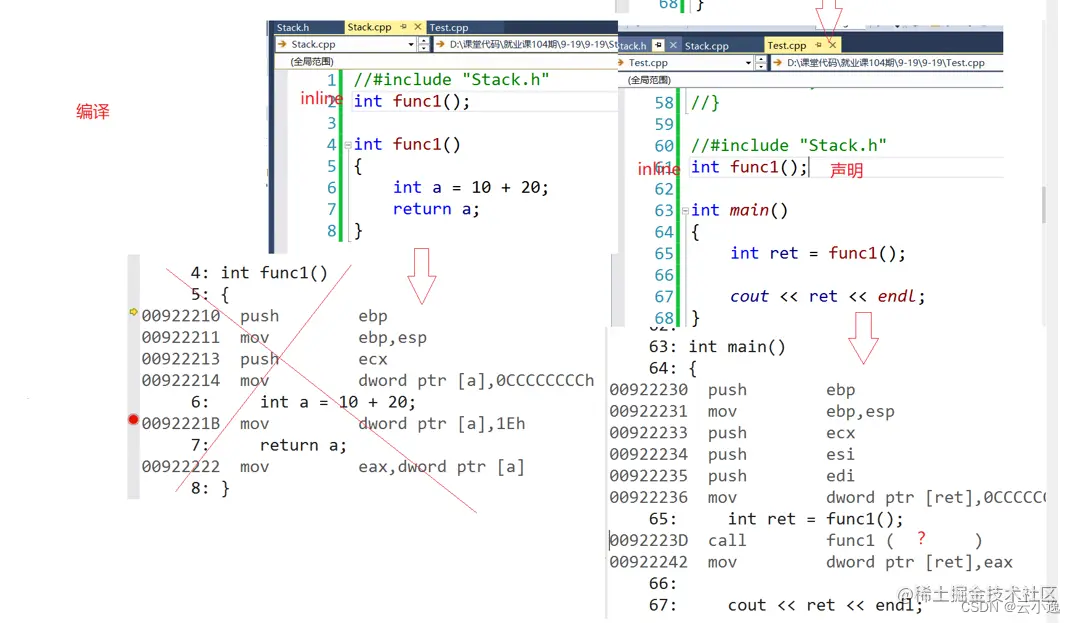Click 'int func1();' declaration on line 61
Screen dimensions: 1076x623
tap(749, 167)
